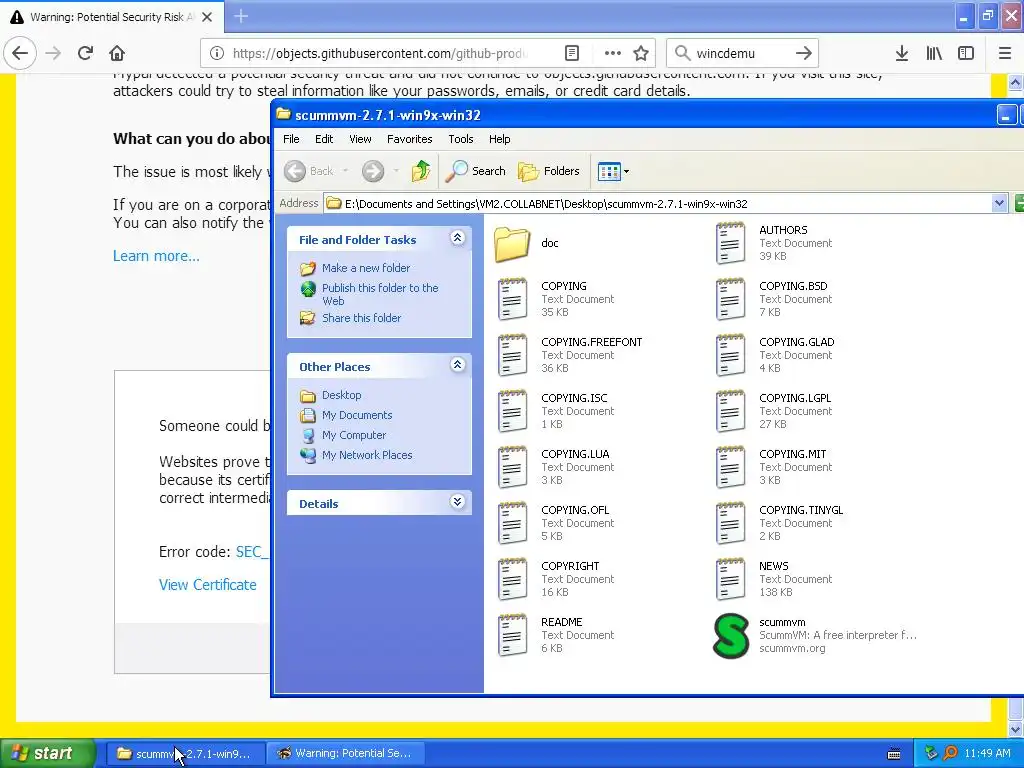Select the COPYING text document icon
Screen dimensions: 1024x768
(512, 299)
